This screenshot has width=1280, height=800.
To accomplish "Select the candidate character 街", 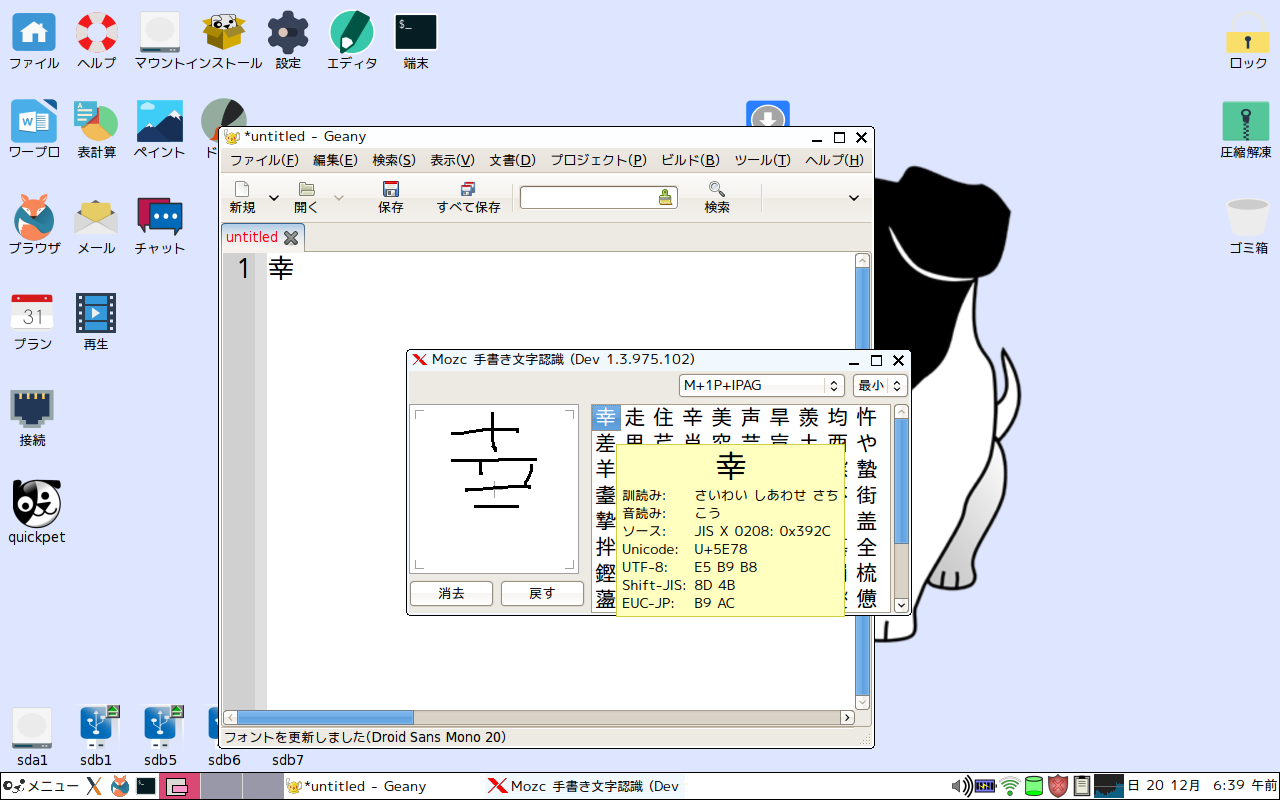I will (x=866, y=495).
